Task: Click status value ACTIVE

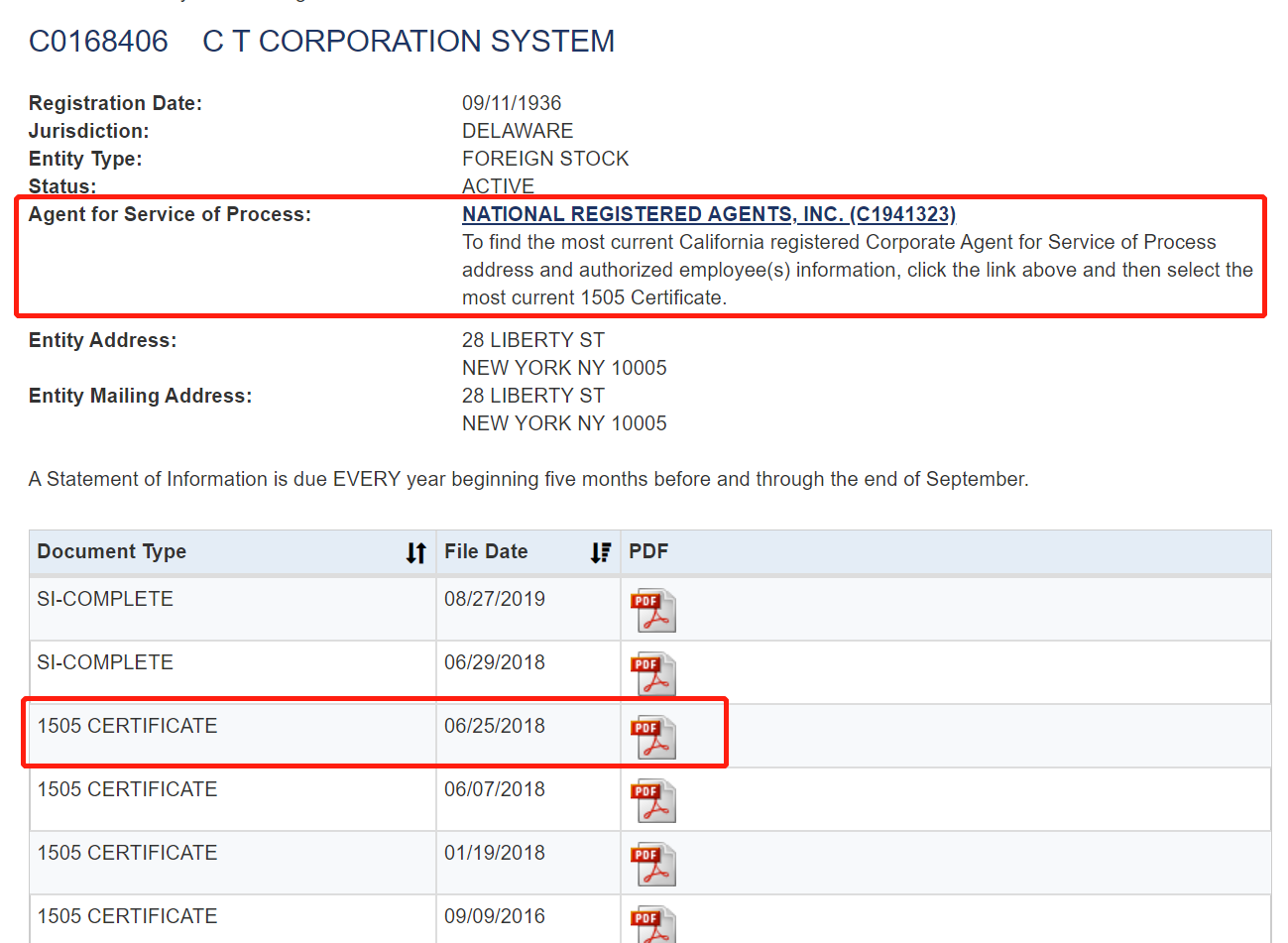Action: 498,186
